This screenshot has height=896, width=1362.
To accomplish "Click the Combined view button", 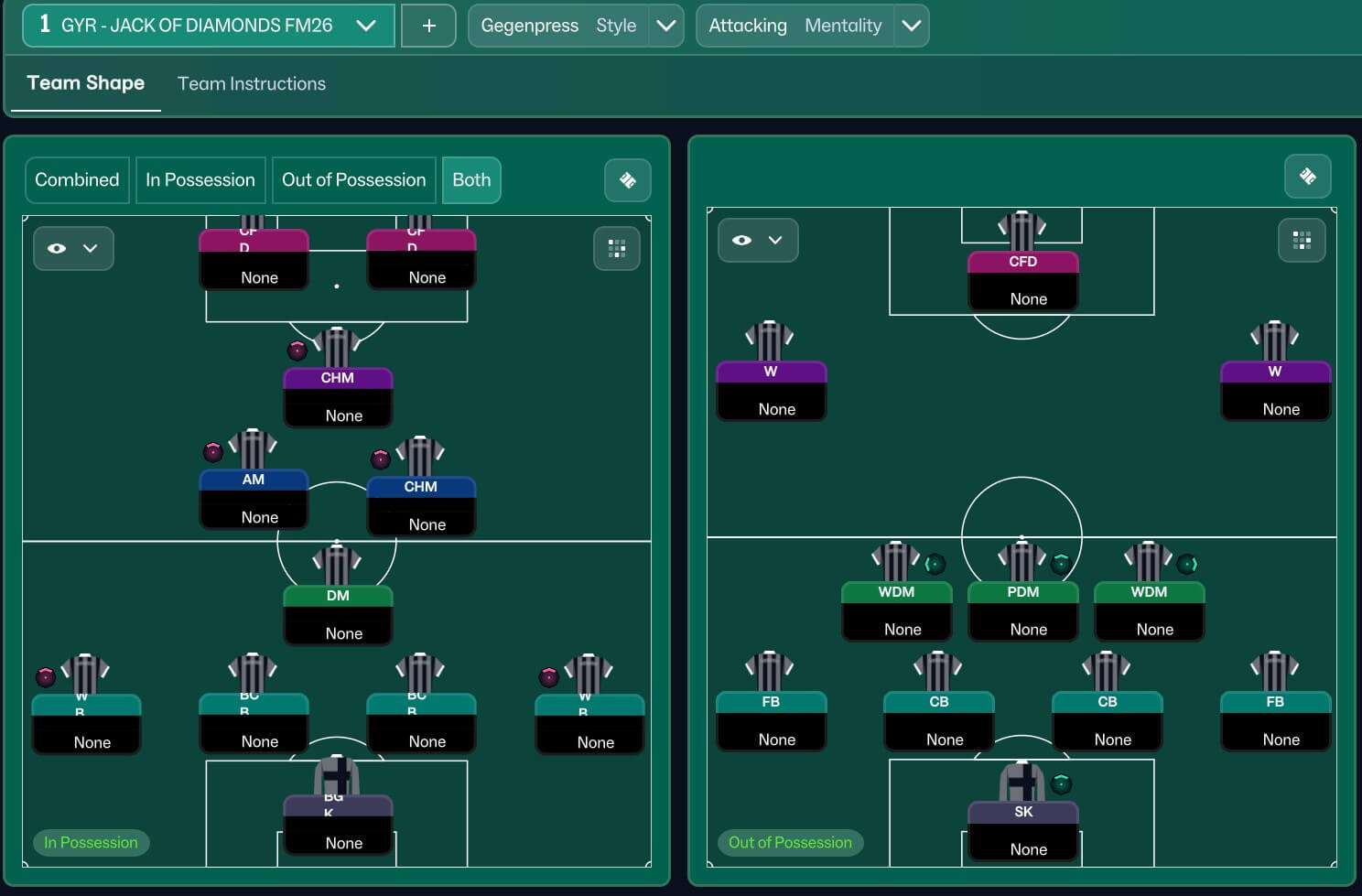I will coord(77,180).
